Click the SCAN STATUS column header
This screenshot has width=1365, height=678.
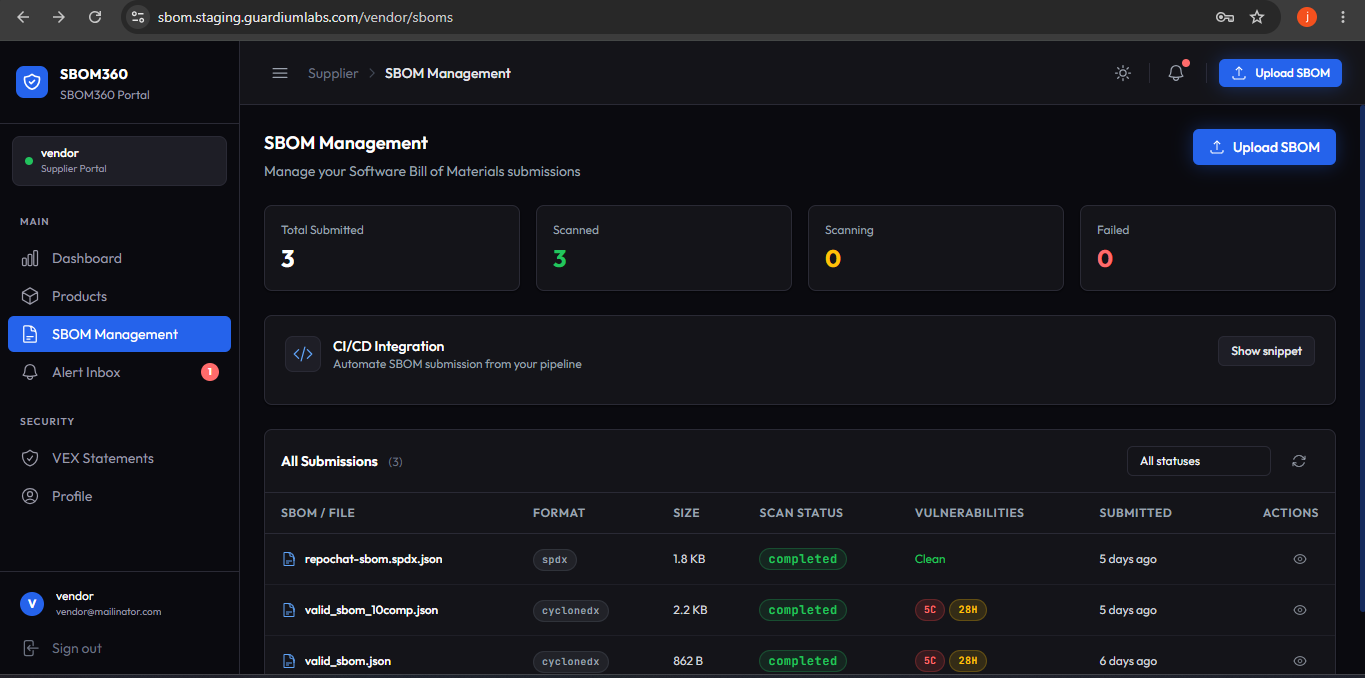(801, 513)
